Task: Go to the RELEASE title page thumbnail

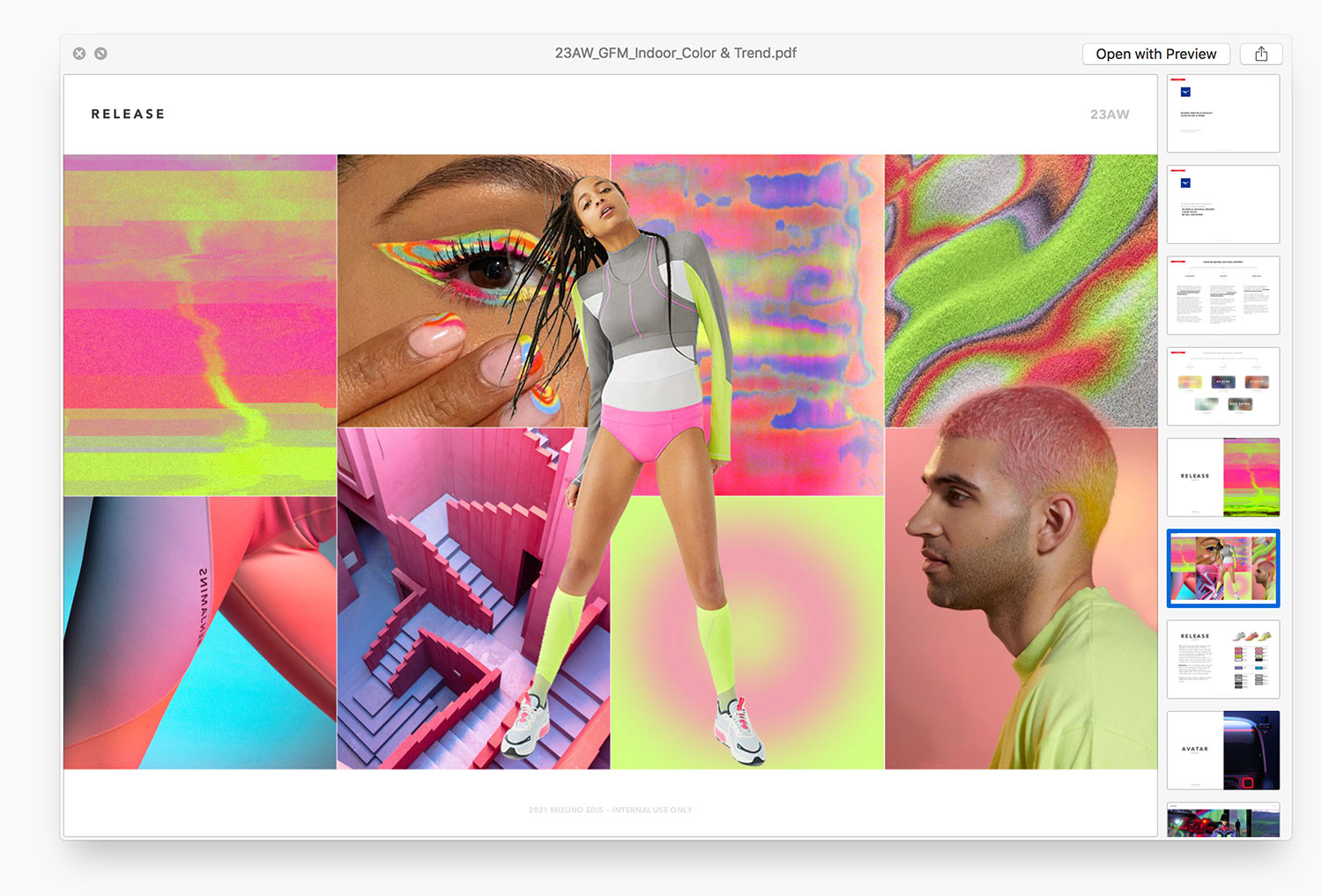Action: click(x=1222, y=477)
